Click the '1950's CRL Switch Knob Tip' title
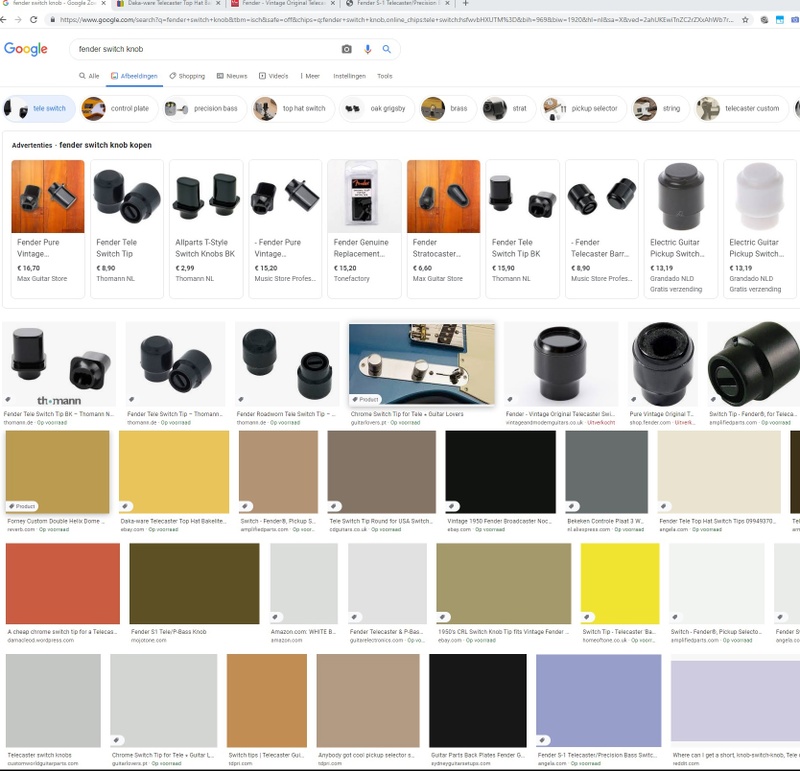The width and height of the screenshot is (800, 771). 504,632
